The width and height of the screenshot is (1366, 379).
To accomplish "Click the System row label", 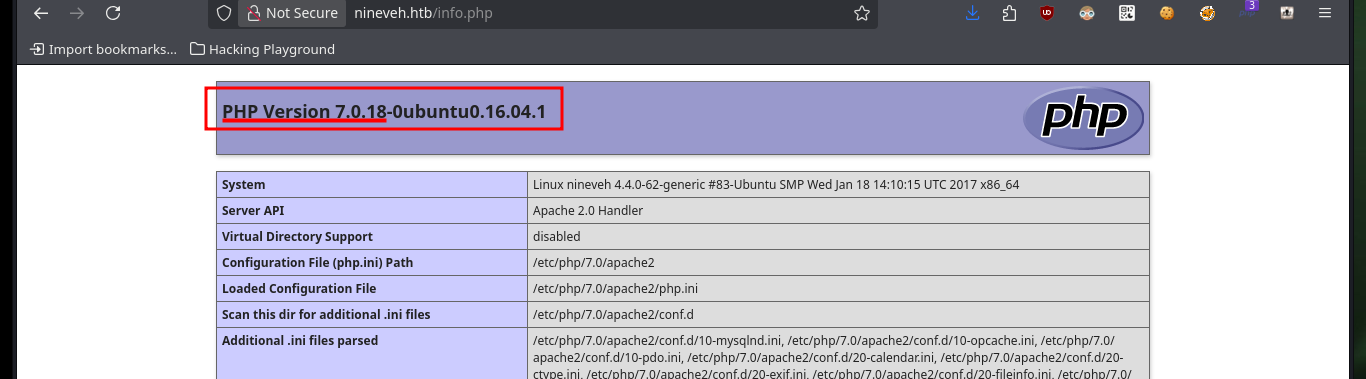I will pyautogui.click(x=372, y=185).
